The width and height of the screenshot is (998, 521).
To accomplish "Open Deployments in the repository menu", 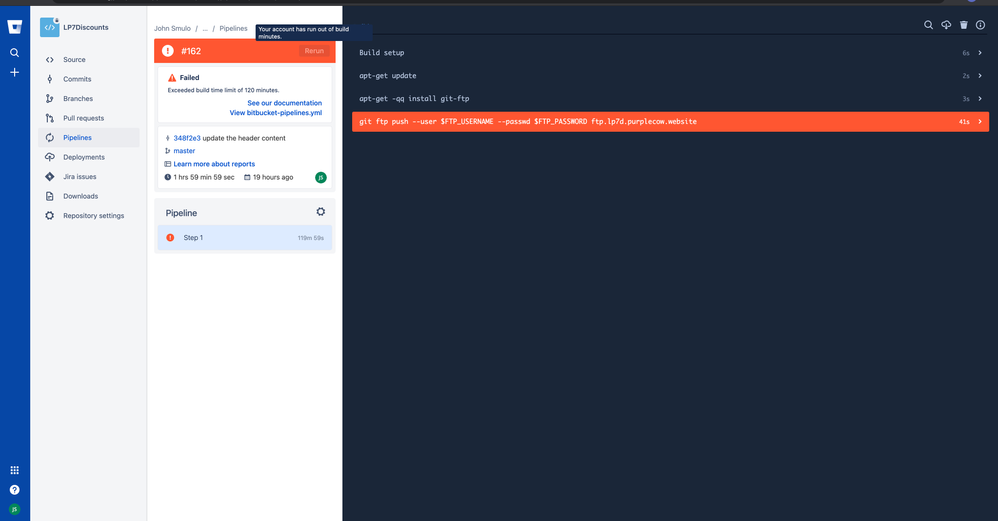I will pos(84,157).
